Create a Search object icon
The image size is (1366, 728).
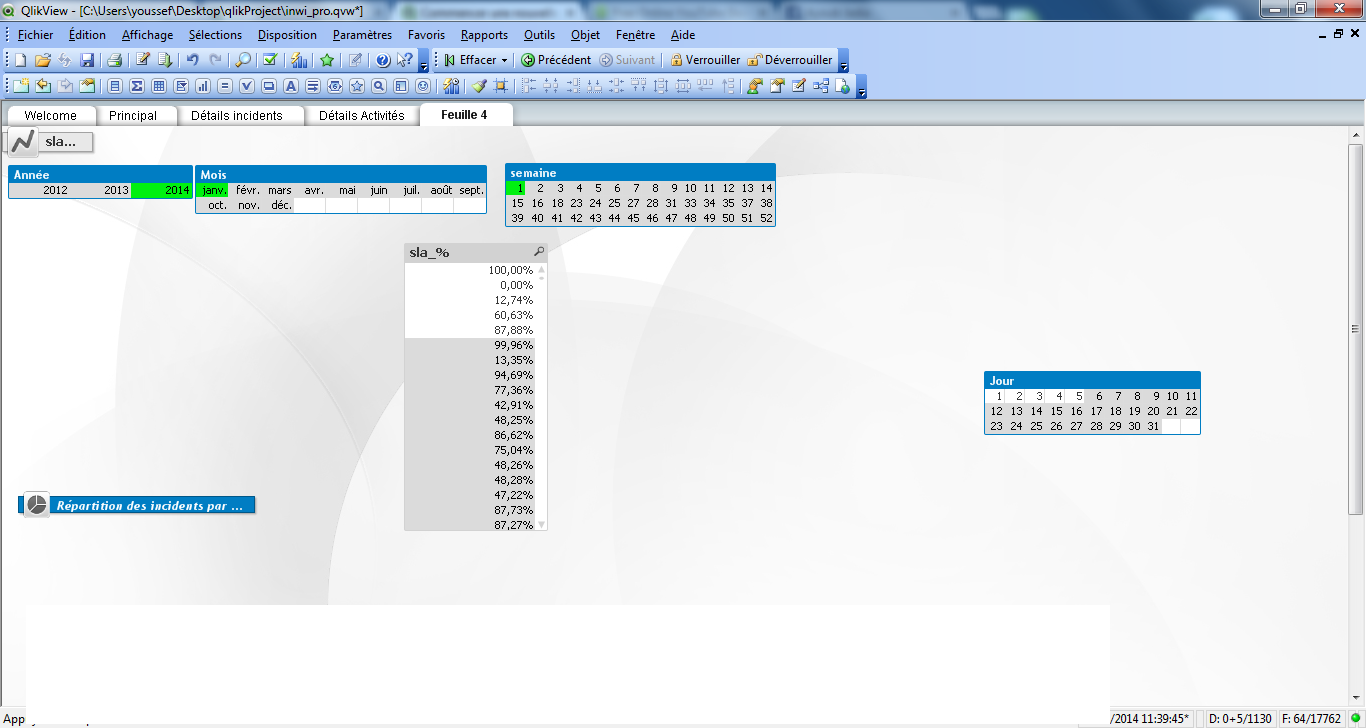click(378, 86)
